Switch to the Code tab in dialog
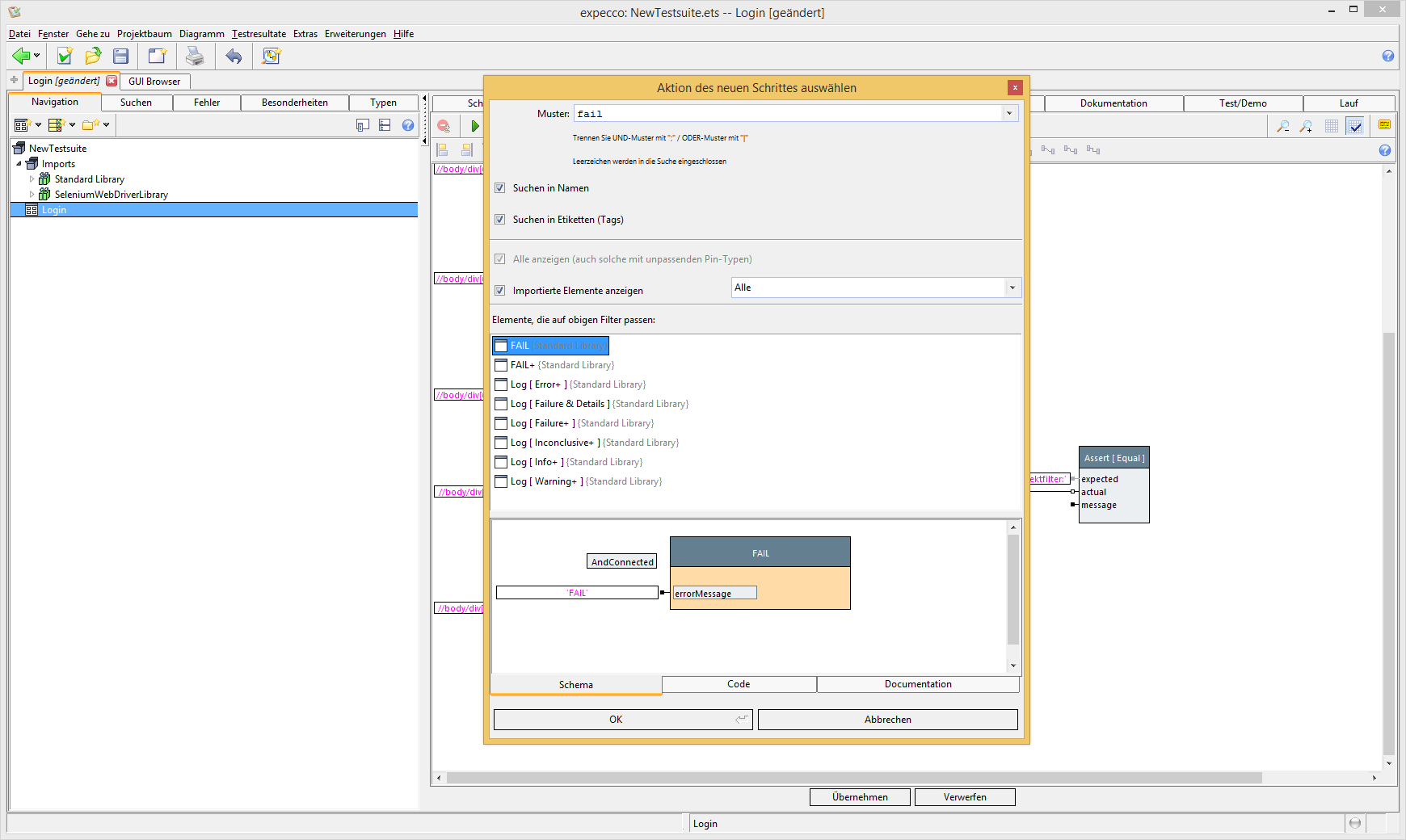 (739, 684)
